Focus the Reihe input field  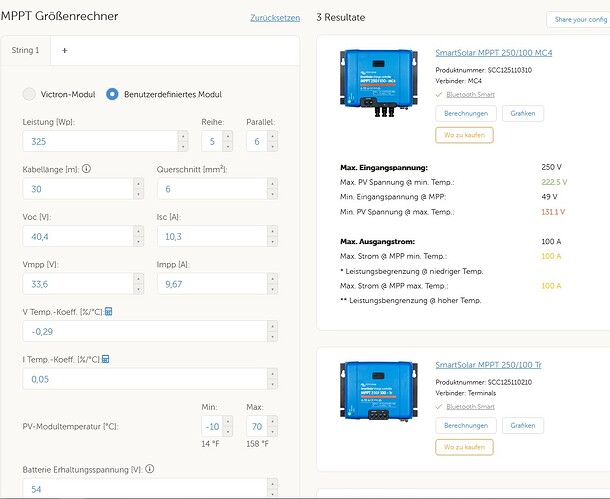coord(212,141)
